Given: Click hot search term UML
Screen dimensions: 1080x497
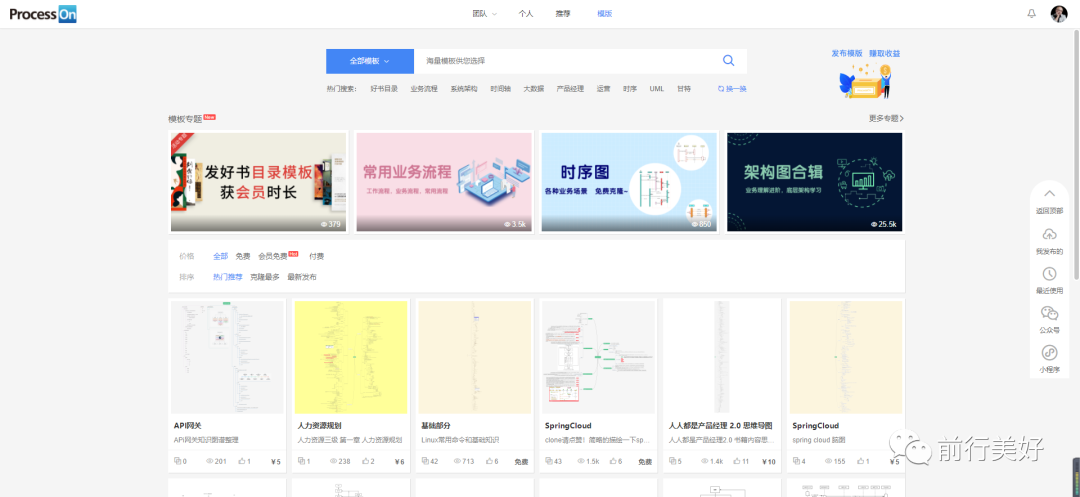Looking at the screenshot, I should coord(656,89).
